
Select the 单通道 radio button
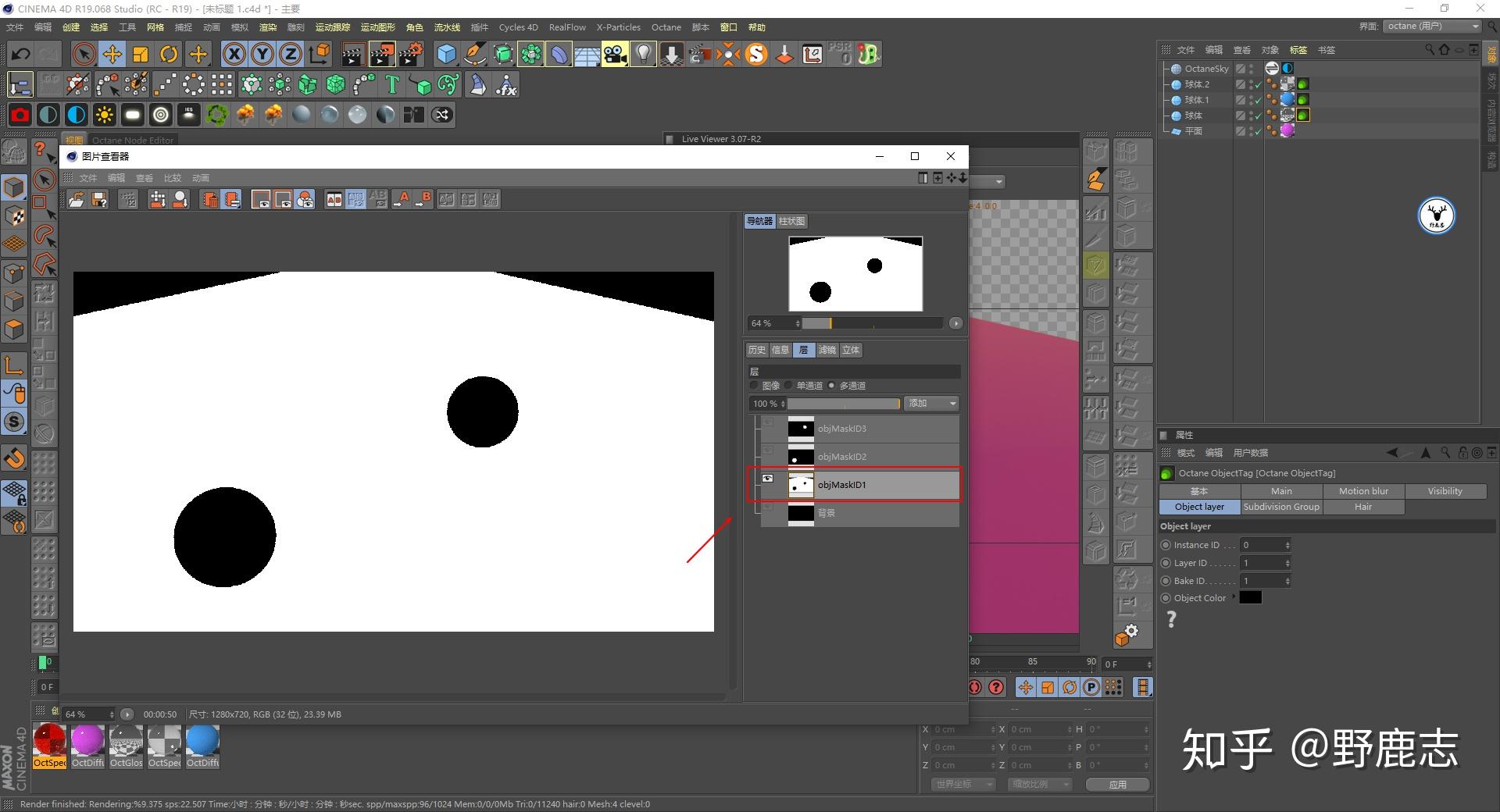tap(789, 386)
